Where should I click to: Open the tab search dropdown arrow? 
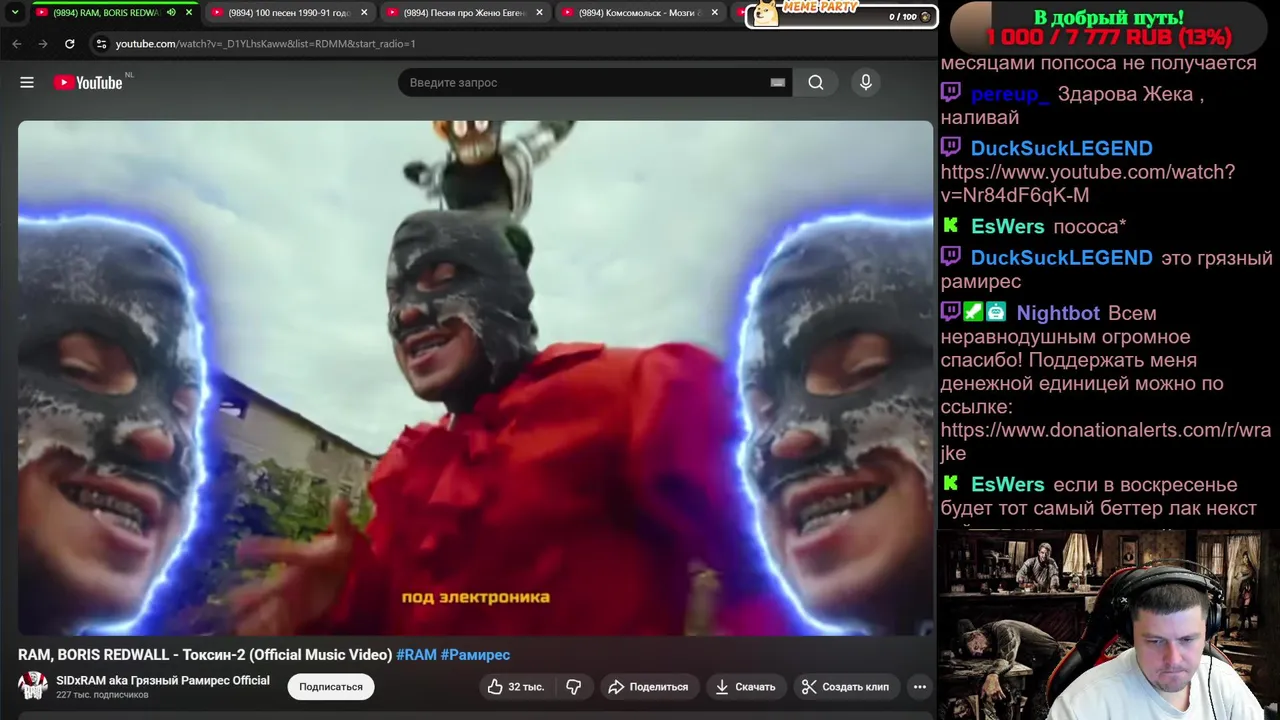[x=15, y=13]
